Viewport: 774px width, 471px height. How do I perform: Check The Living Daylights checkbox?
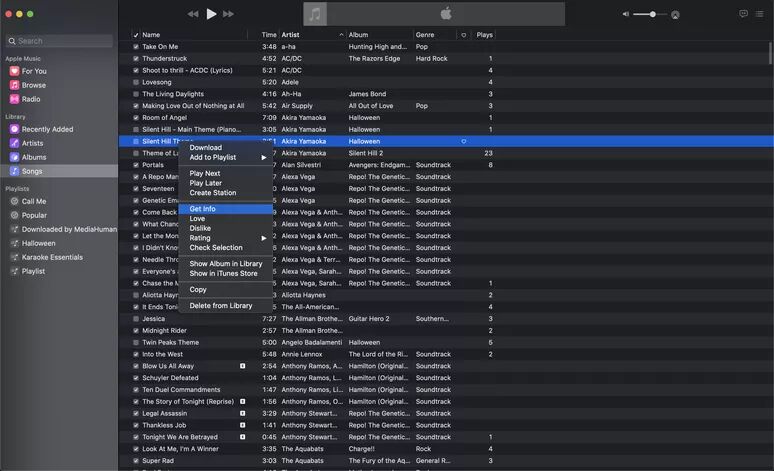coord(136,94)
